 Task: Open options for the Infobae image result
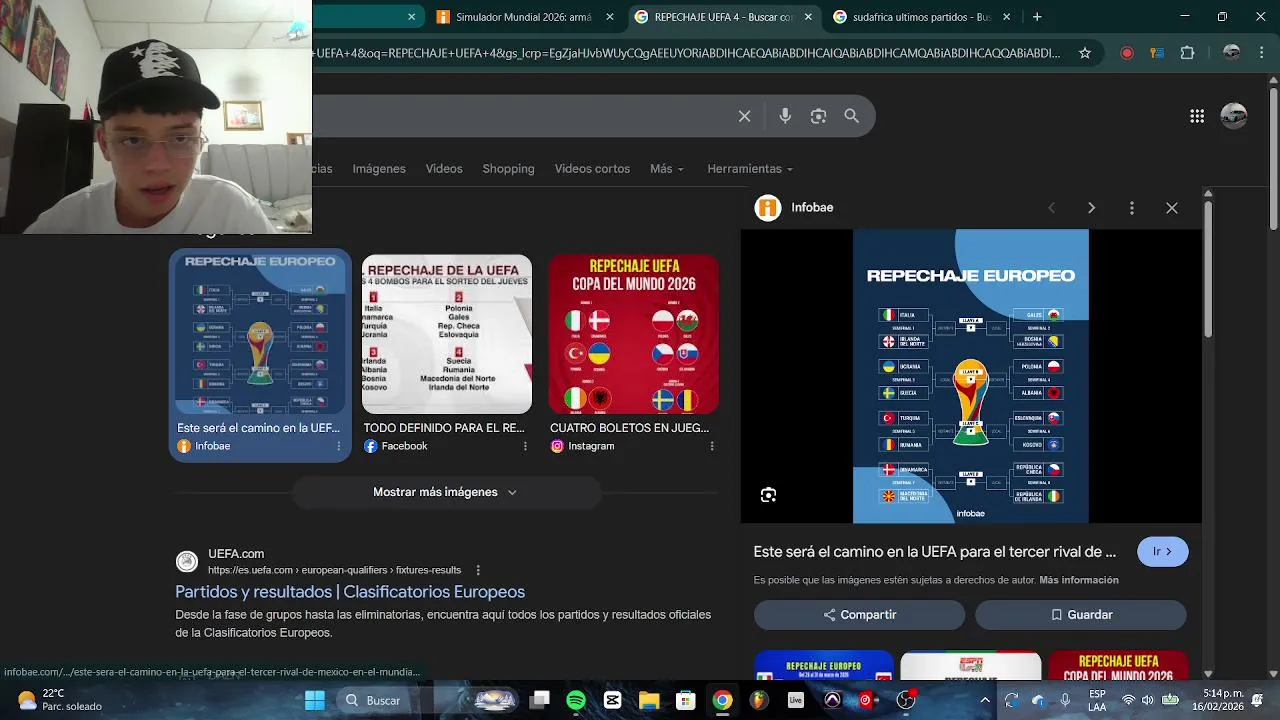[338, 446]
